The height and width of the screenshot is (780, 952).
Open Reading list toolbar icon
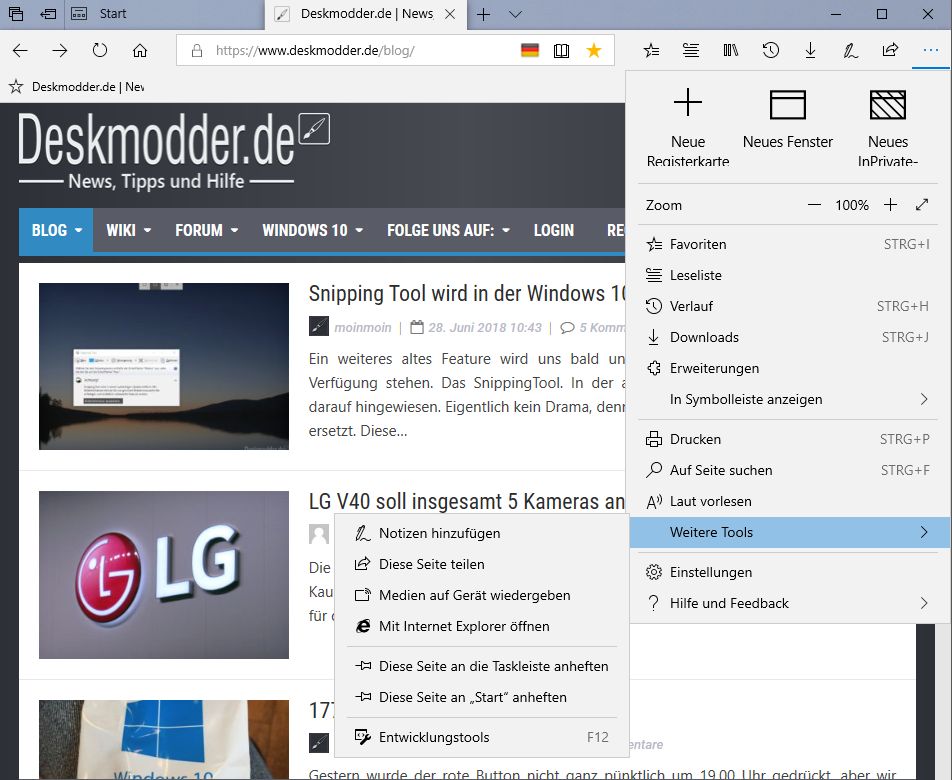[x=691, y=50]
